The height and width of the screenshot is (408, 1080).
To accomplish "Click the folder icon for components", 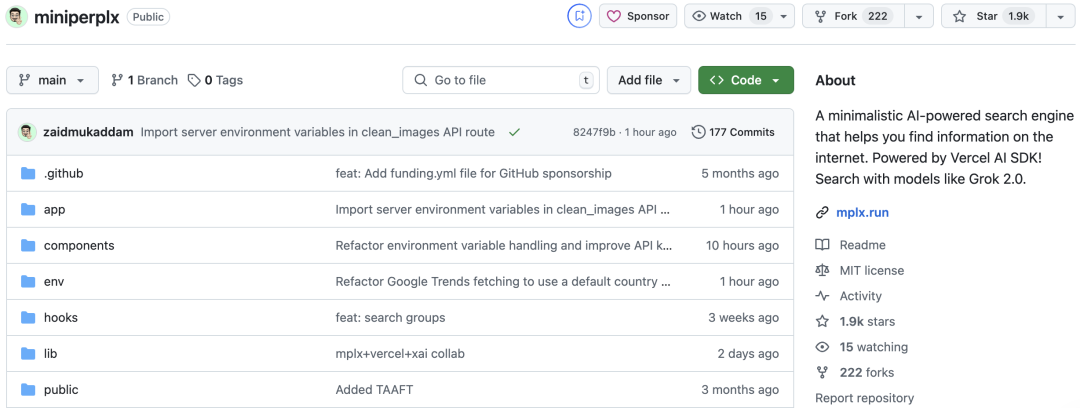I will coord(28,245).
